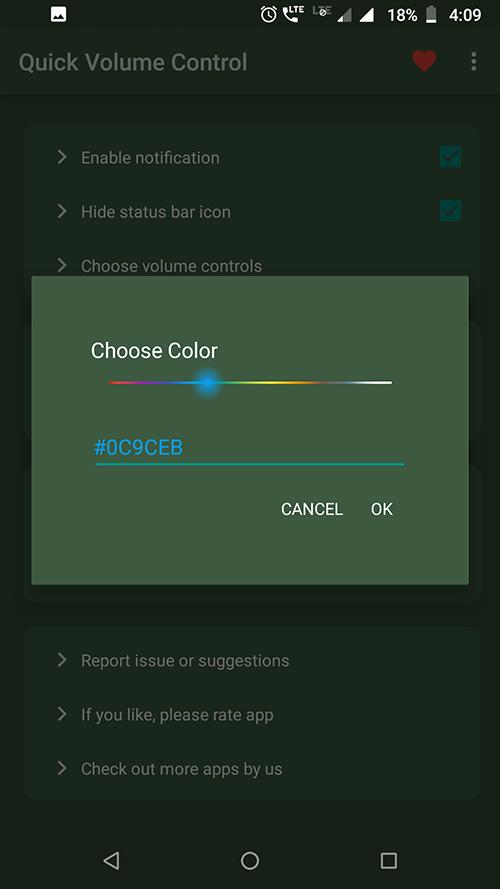Expand the Enable notification chevron
The width and height of the screenshot is (500, 889).
62,157
